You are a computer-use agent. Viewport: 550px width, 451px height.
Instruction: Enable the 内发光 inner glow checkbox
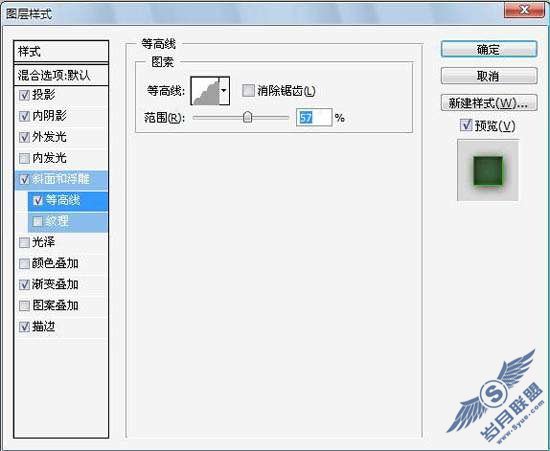coord(24,158)
